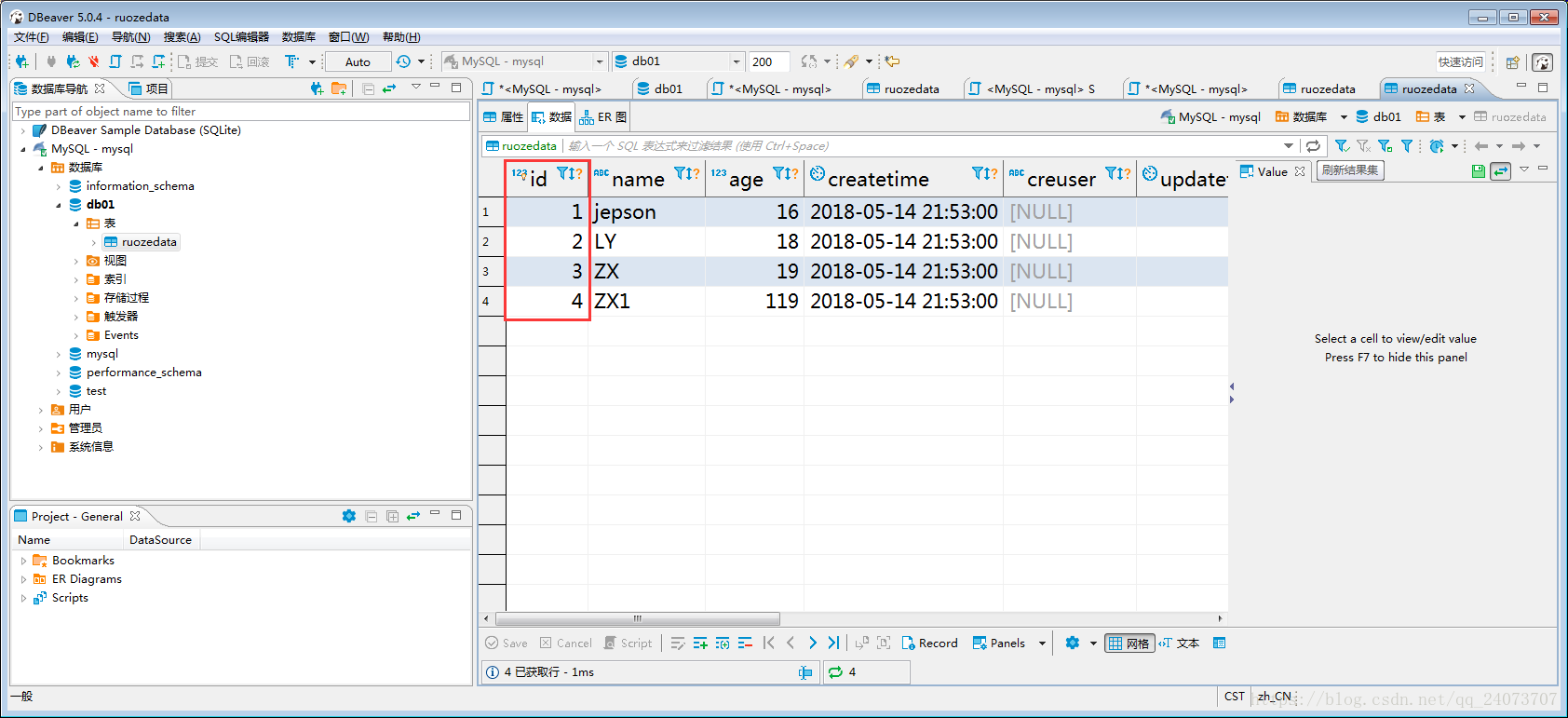Toggle Auto commit mode button
This screenshot has height=718, width=1568.
358,61
